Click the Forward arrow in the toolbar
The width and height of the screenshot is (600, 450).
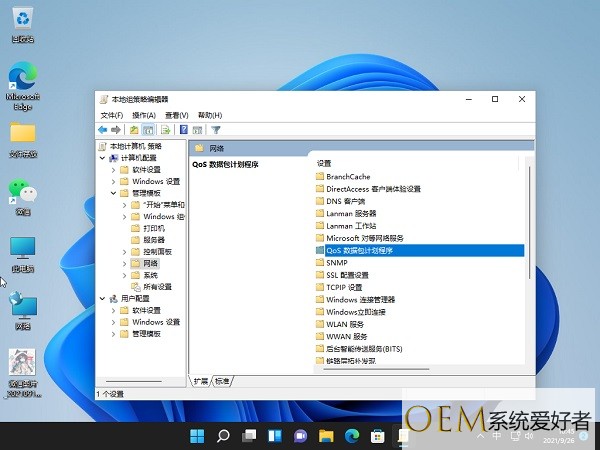click(116, 130)
